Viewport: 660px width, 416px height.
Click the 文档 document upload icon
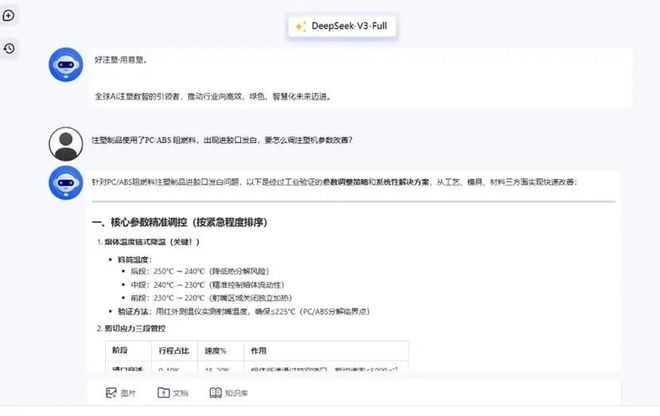click(x=163, y=393)
